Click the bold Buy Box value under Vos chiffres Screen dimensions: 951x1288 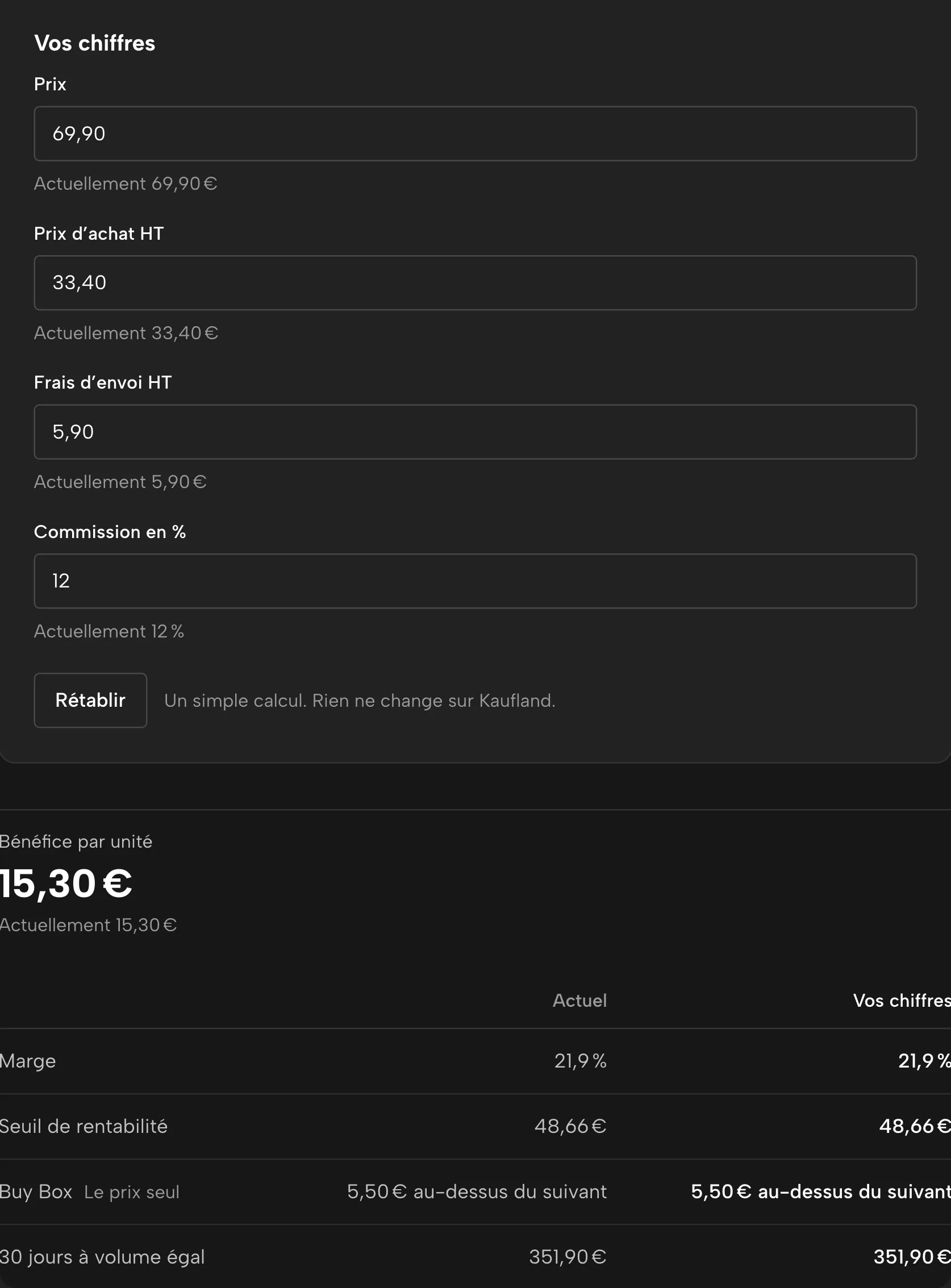[821, 1191]
